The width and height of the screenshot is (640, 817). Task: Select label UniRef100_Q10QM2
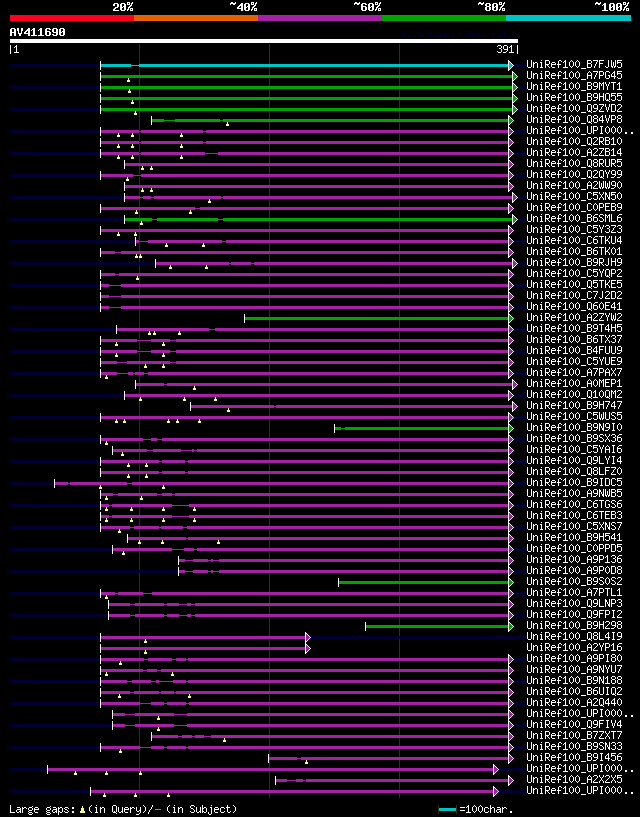click(x=574, y=394)
